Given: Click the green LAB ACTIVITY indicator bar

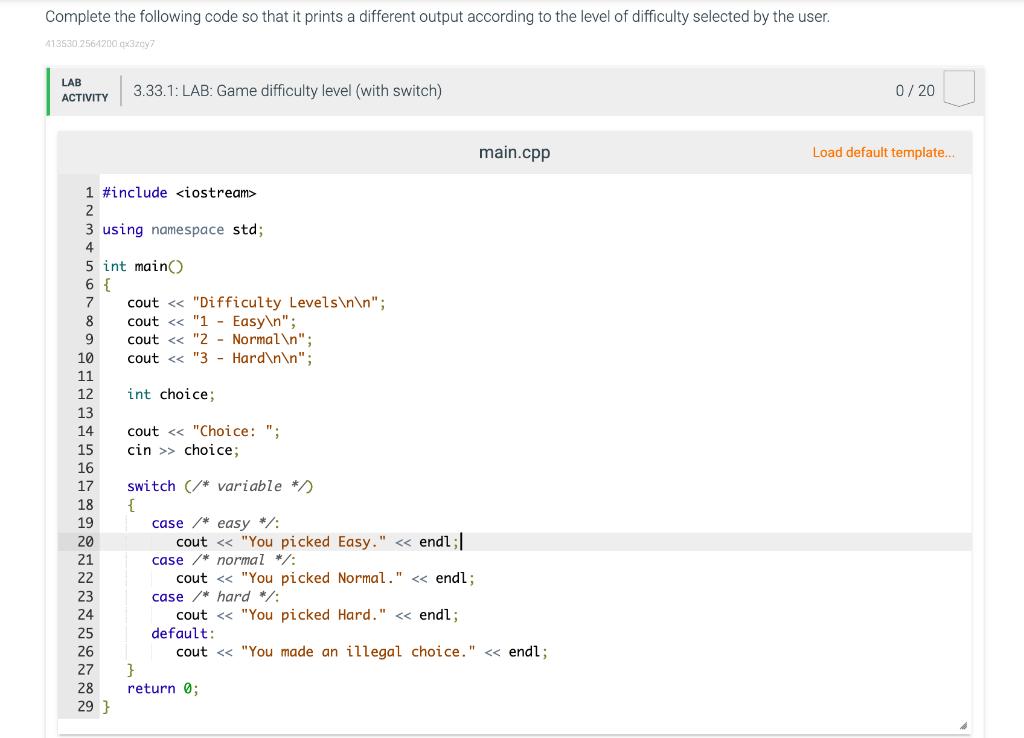Looking at the screenshot, I should coord(46,89).
